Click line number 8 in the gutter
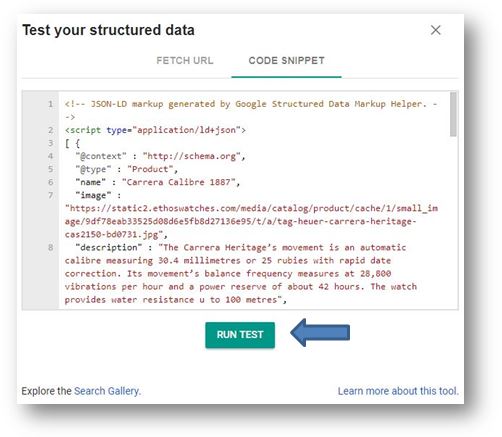This screenshot has height=437, width=502. tap(50, 247)
